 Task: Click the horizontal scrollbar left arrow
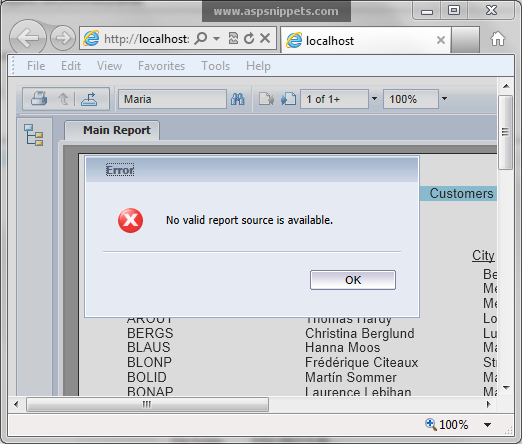[16, 404]
